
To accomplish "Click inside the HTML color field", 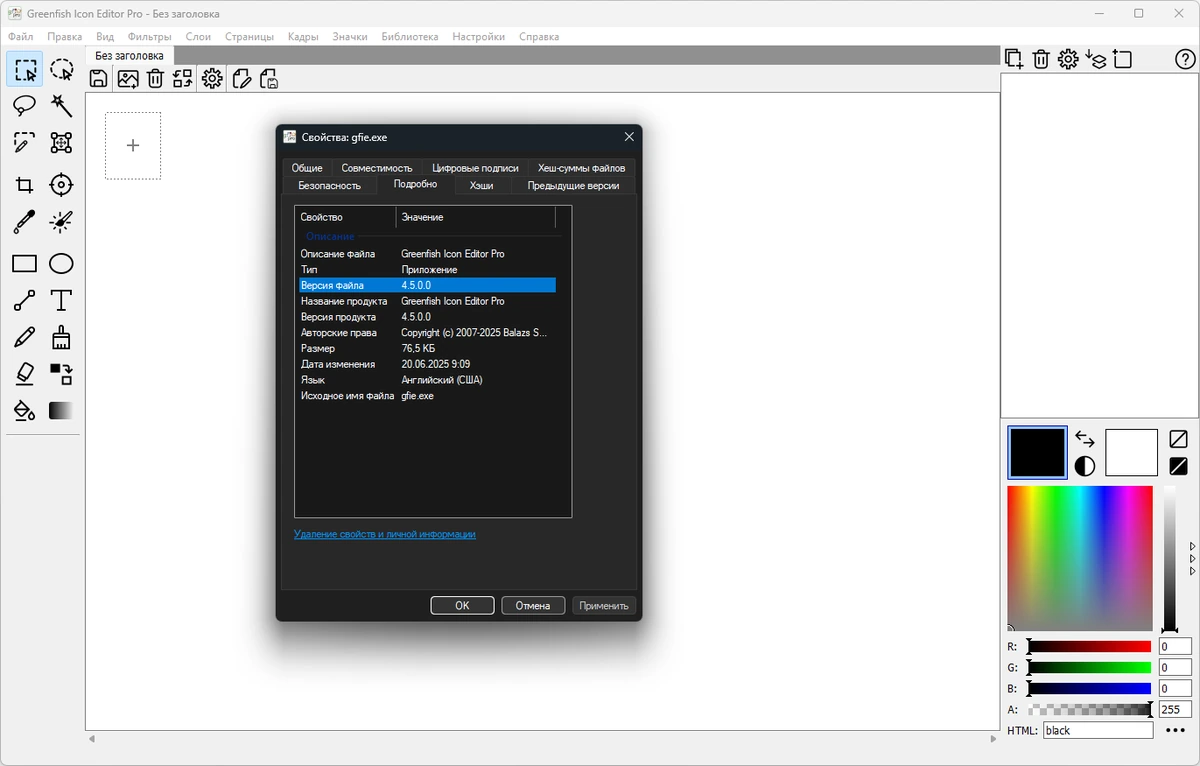I will (x=1097, y=730).
